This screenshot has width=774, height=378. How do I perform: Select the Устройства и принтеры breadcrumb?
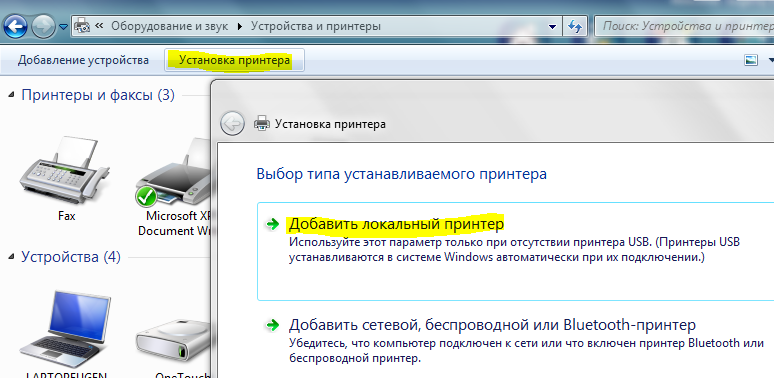[316, 26]
